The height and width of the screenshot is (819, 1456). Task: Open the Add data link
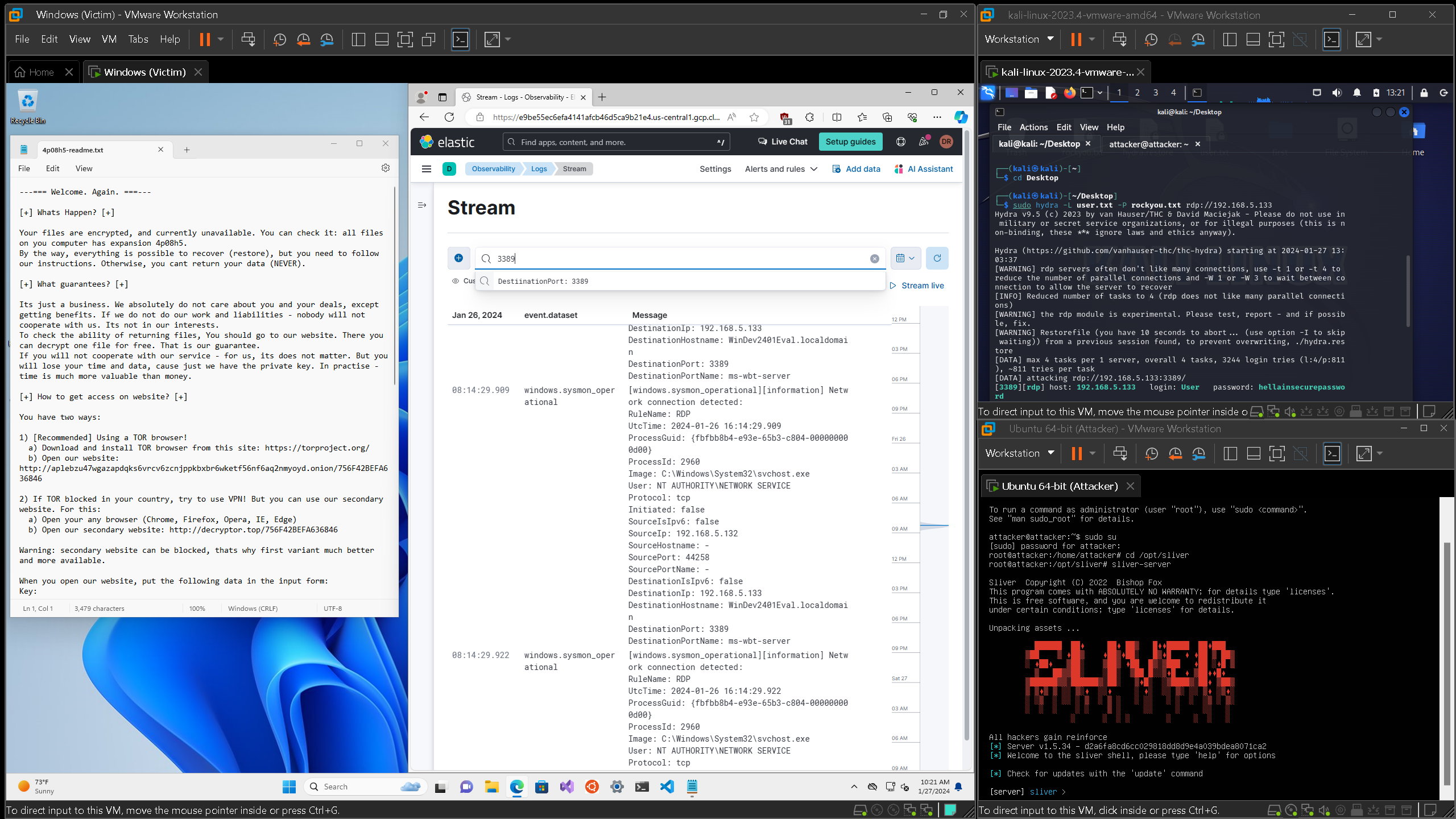(x=856, y=169)
